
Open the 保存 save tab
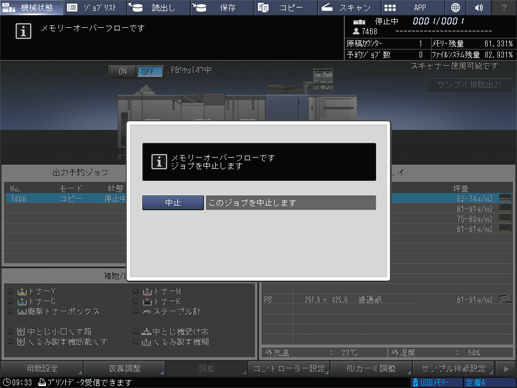coord(222,7)
